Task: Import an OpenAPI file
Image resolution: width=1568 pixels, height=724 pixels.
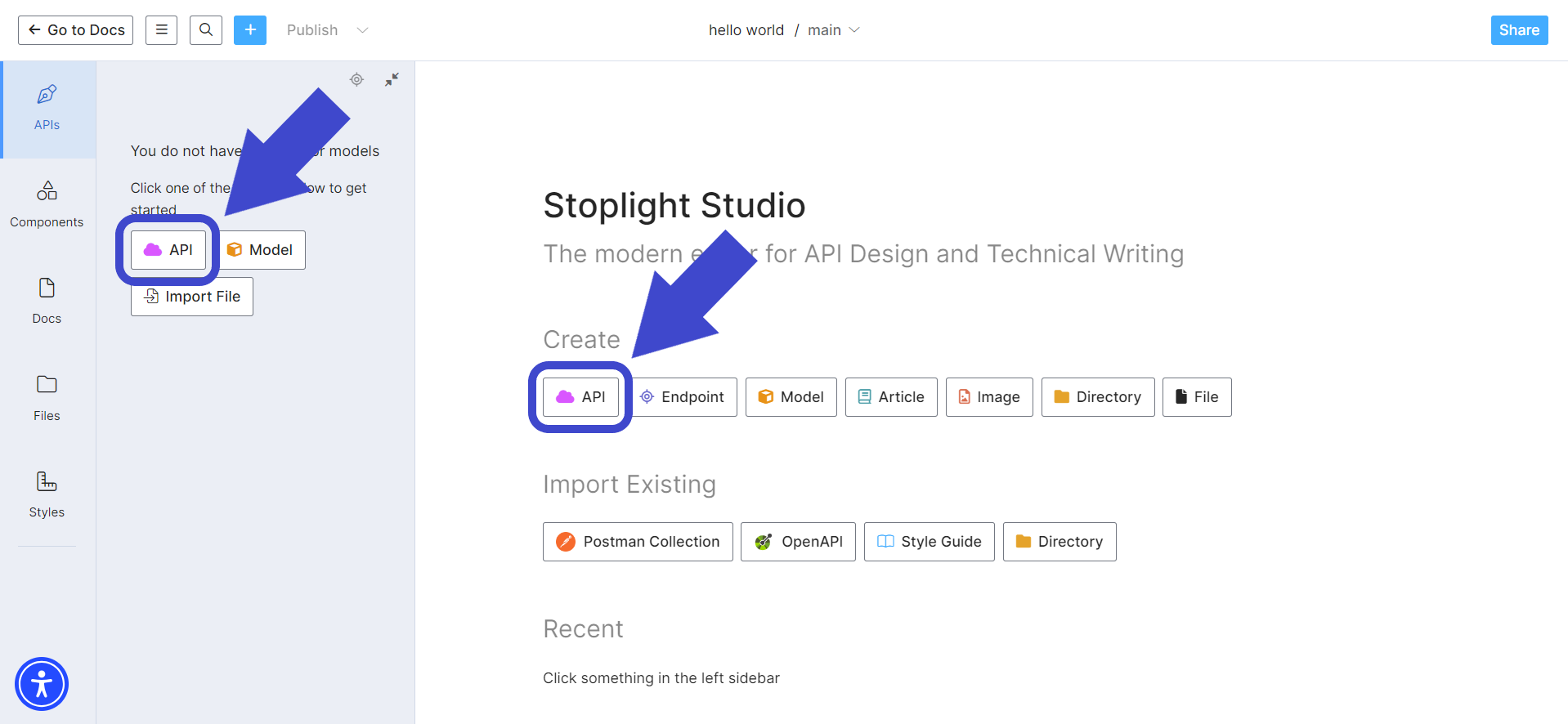Action: point(798,542)
